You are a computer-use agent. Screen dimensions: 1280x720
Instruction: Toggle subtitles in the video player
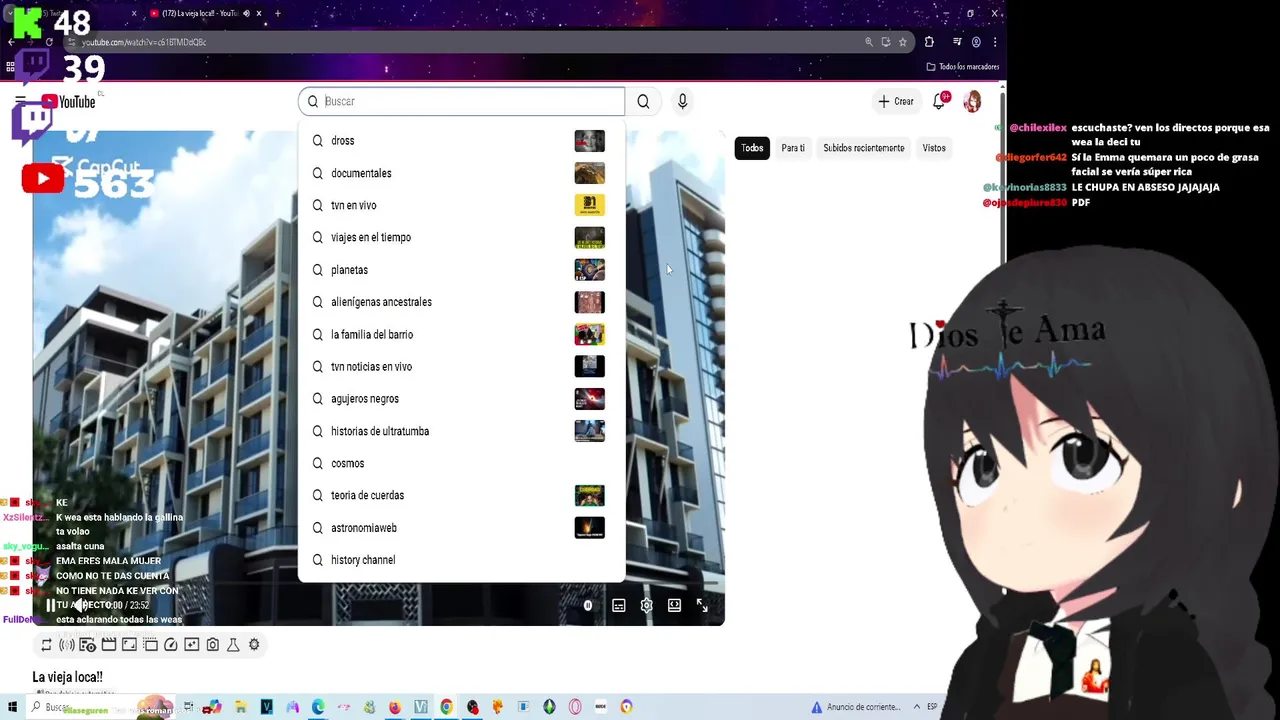(619, 605)
